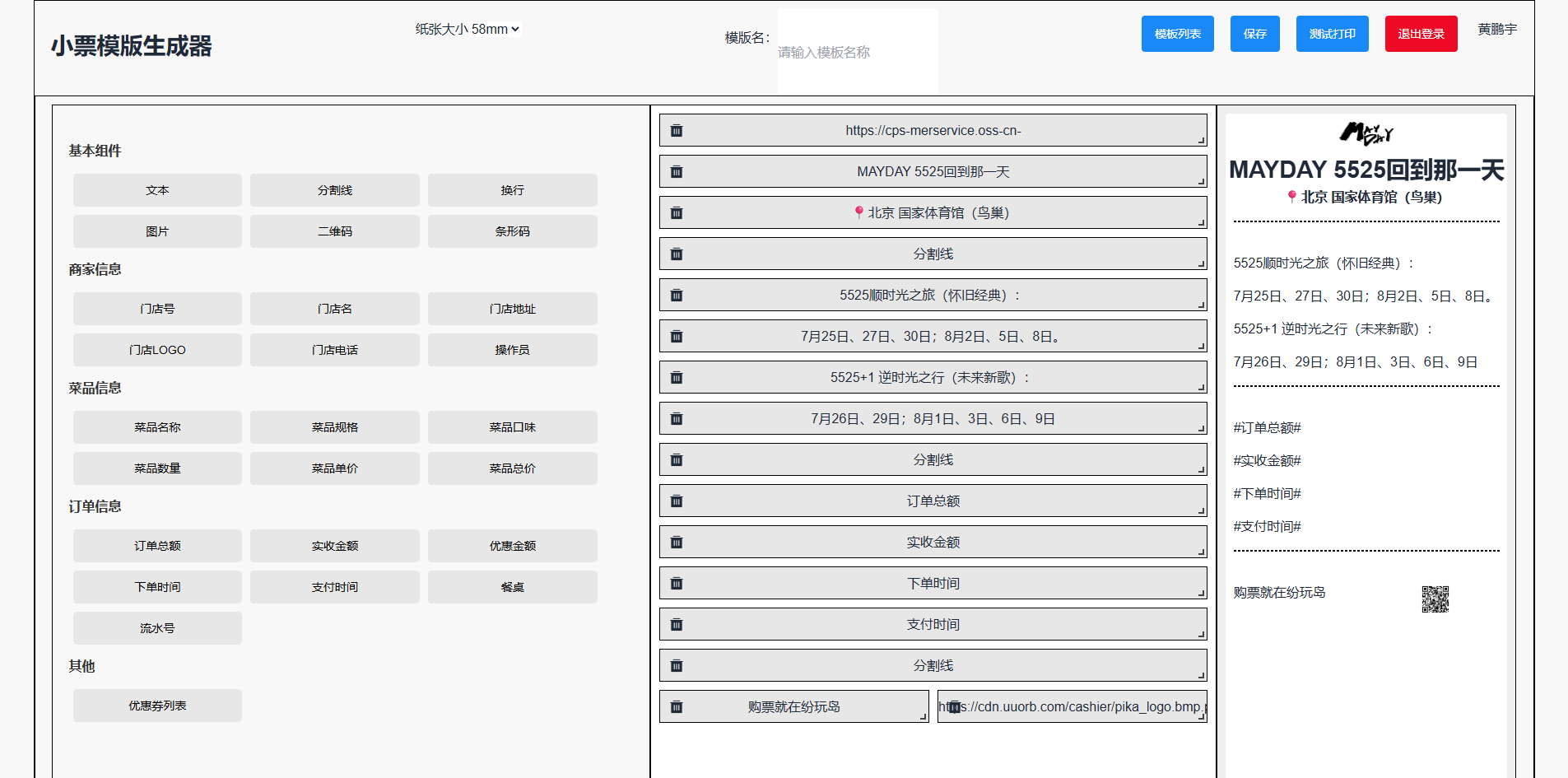The width and height of the screenshot is (1568, 778).
Task: Add a 文本 text component
Action: pos(157,190)
